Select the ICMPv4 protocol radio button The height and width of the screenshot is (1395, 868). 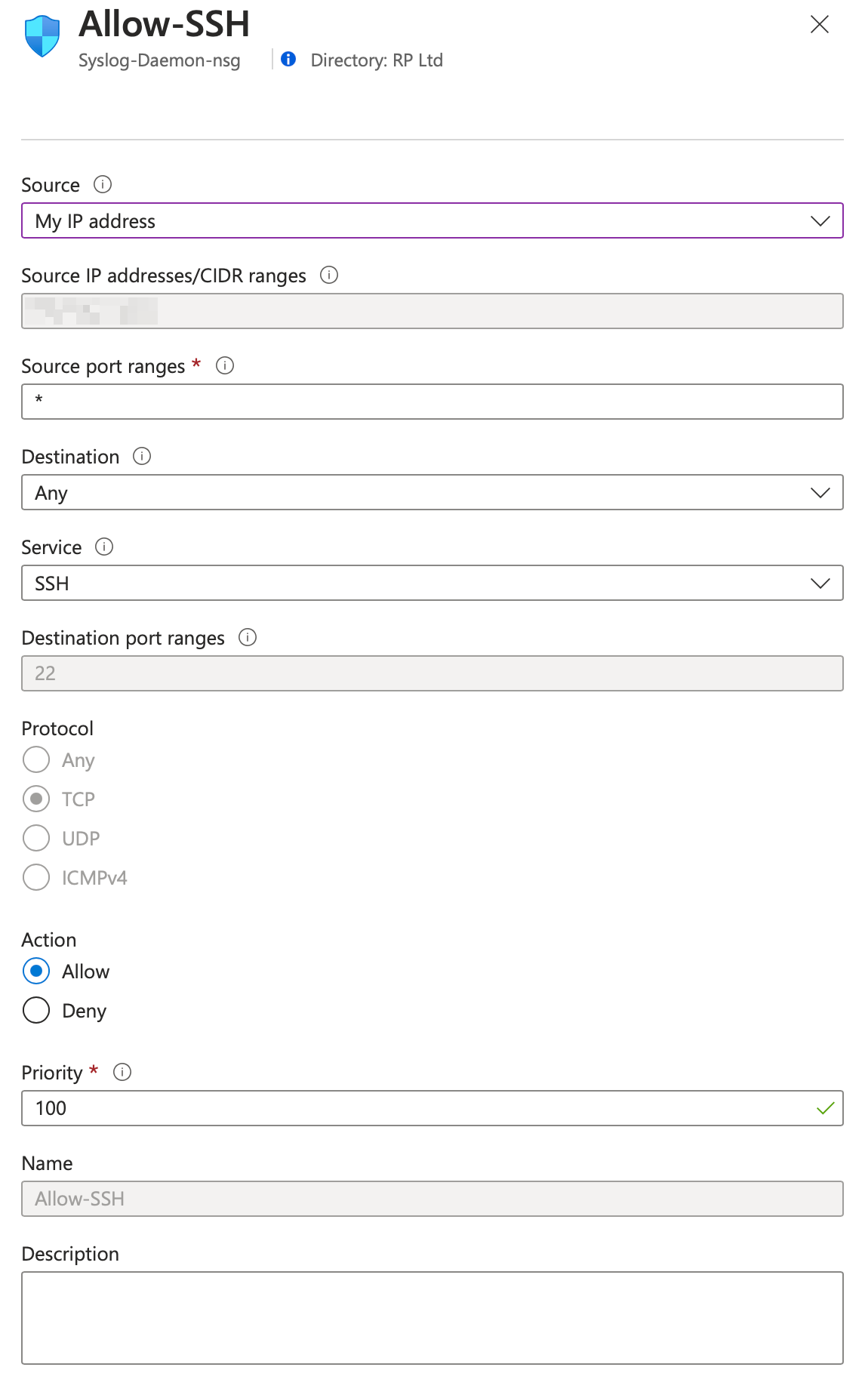[36, 877]
